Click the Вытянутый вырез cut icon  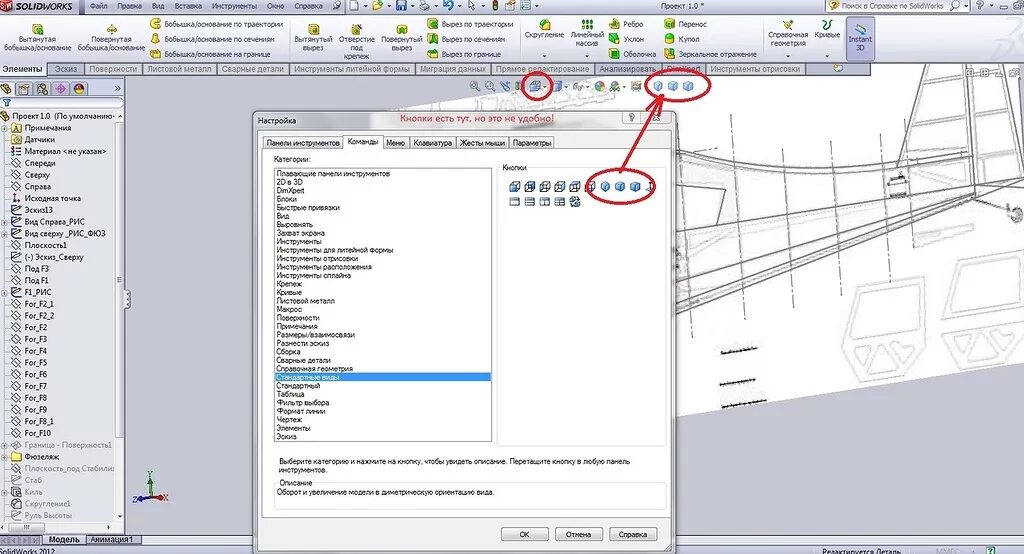coord(313,29)
